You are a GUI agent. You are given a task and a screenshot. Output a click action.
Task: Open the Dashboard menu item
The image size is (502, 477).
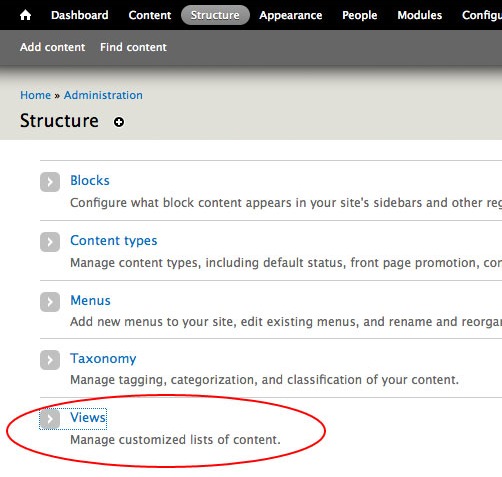(x=80, y=15)
